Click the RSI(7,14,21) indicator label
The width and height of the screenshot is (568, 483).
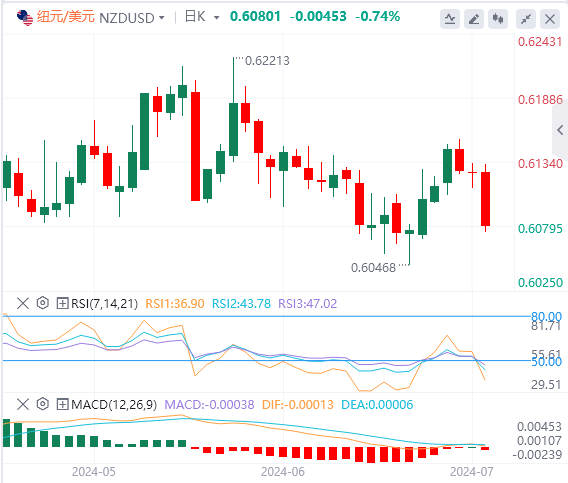[x=104, y=303]
